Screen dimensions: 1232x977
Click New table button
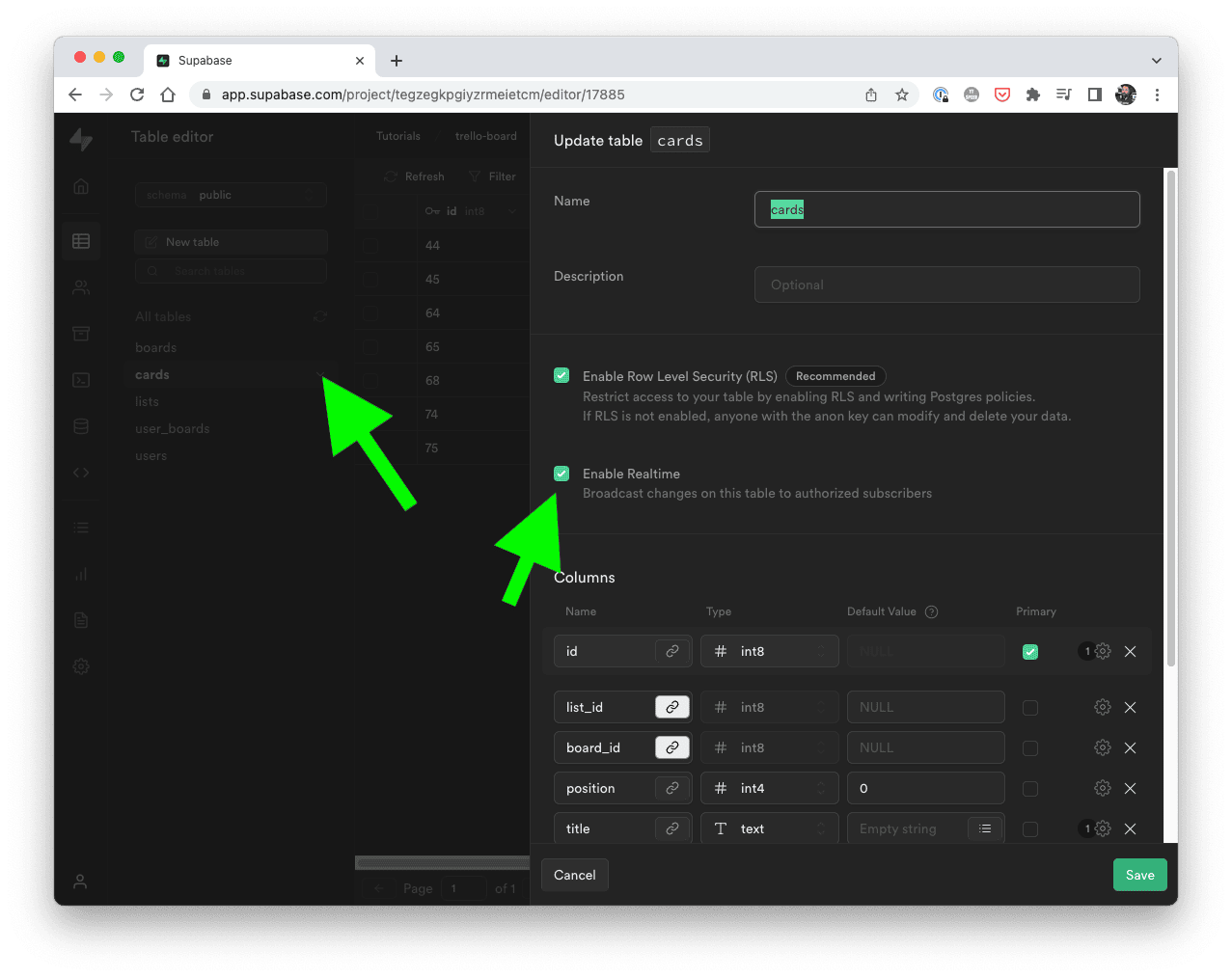point(231,242)
